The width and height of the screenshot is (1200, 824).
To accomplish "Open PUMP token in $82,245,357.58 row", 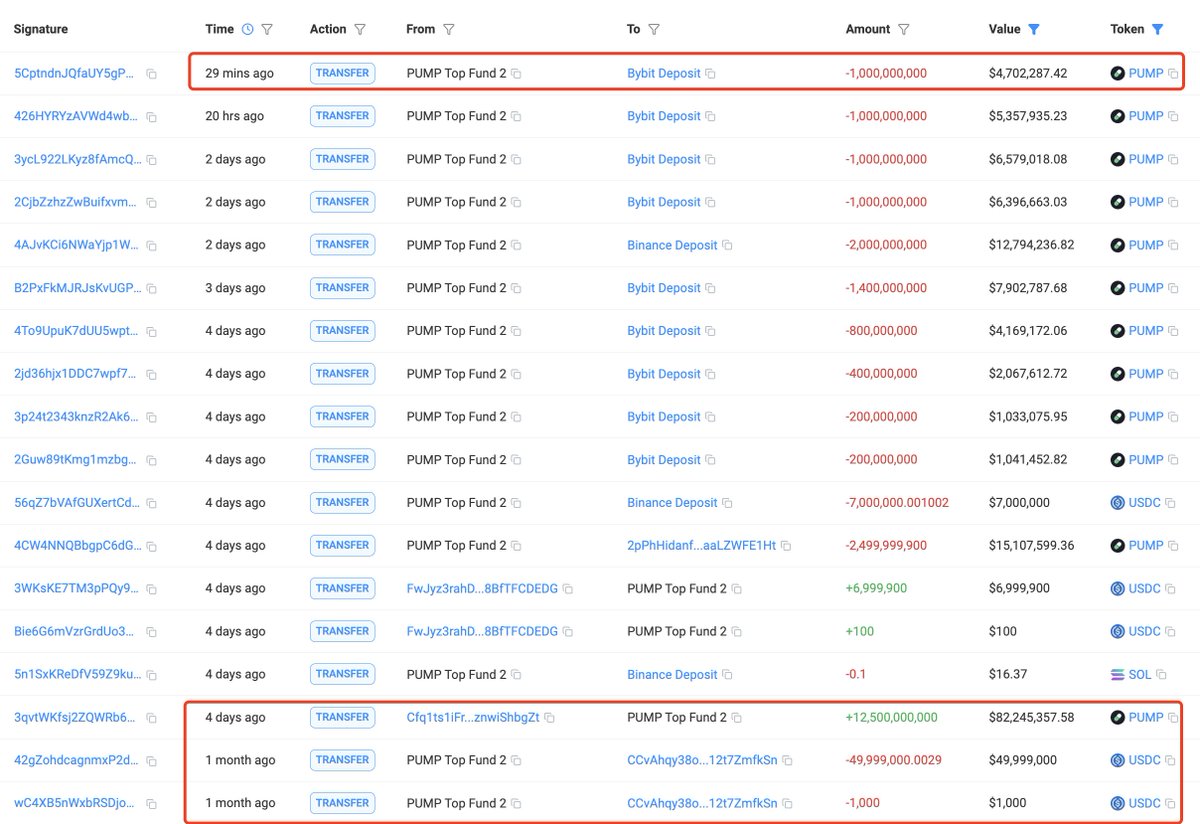I will tap(1146, 717).
